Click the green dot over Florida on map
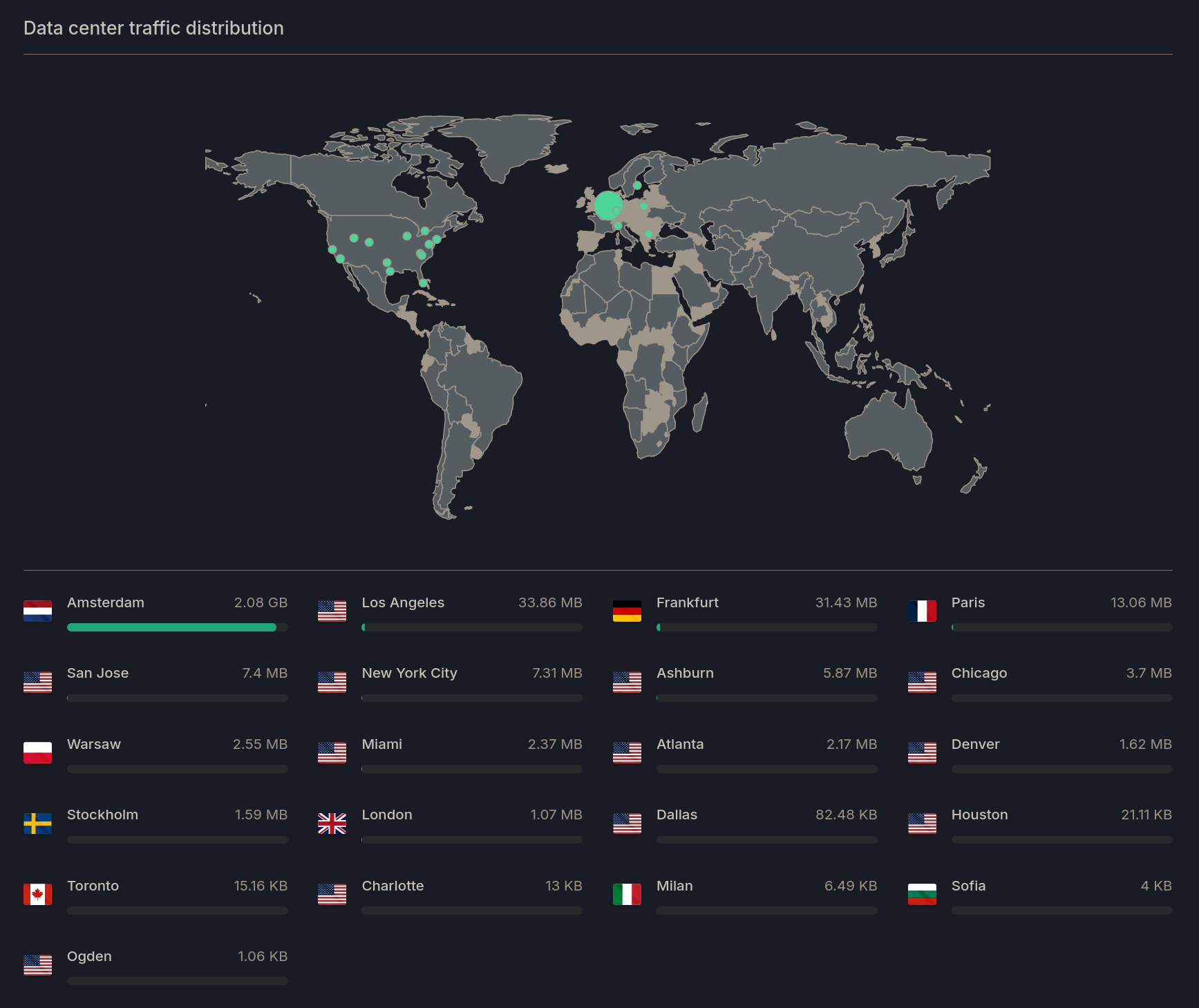The height and width of the screenshot is (1008, 1199). click(423, 283)
